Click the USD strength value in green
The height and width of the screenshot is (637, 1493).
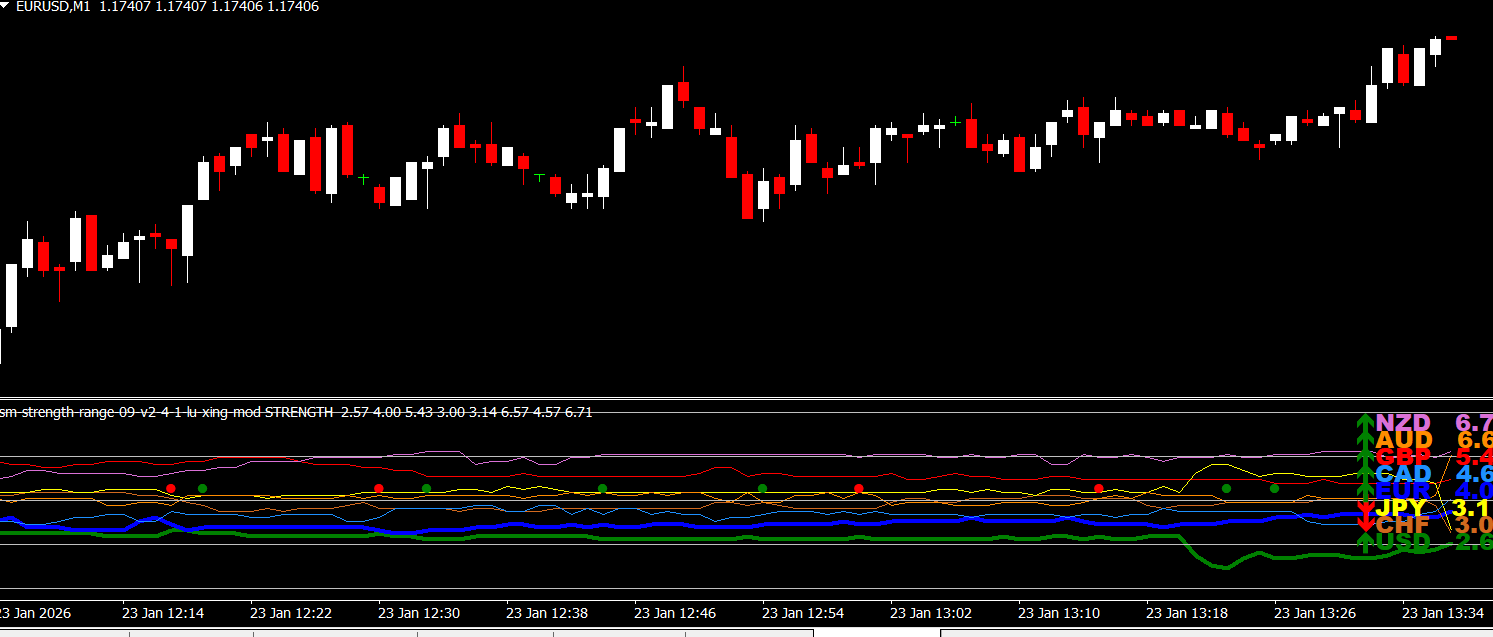[x=1473, y=542]
